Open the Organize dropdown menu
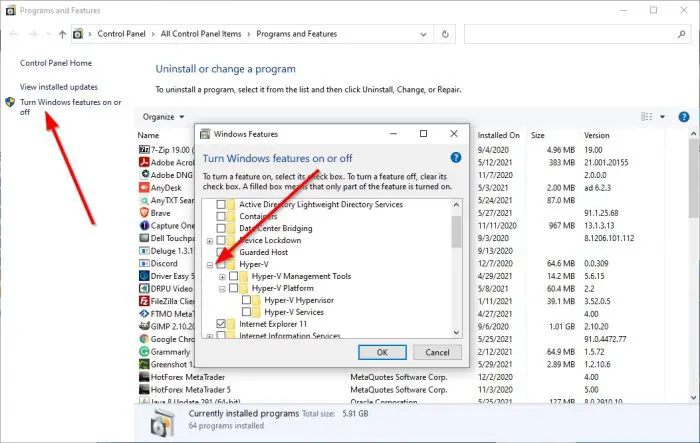Screen dimensions: 700x443 (163, 117)
